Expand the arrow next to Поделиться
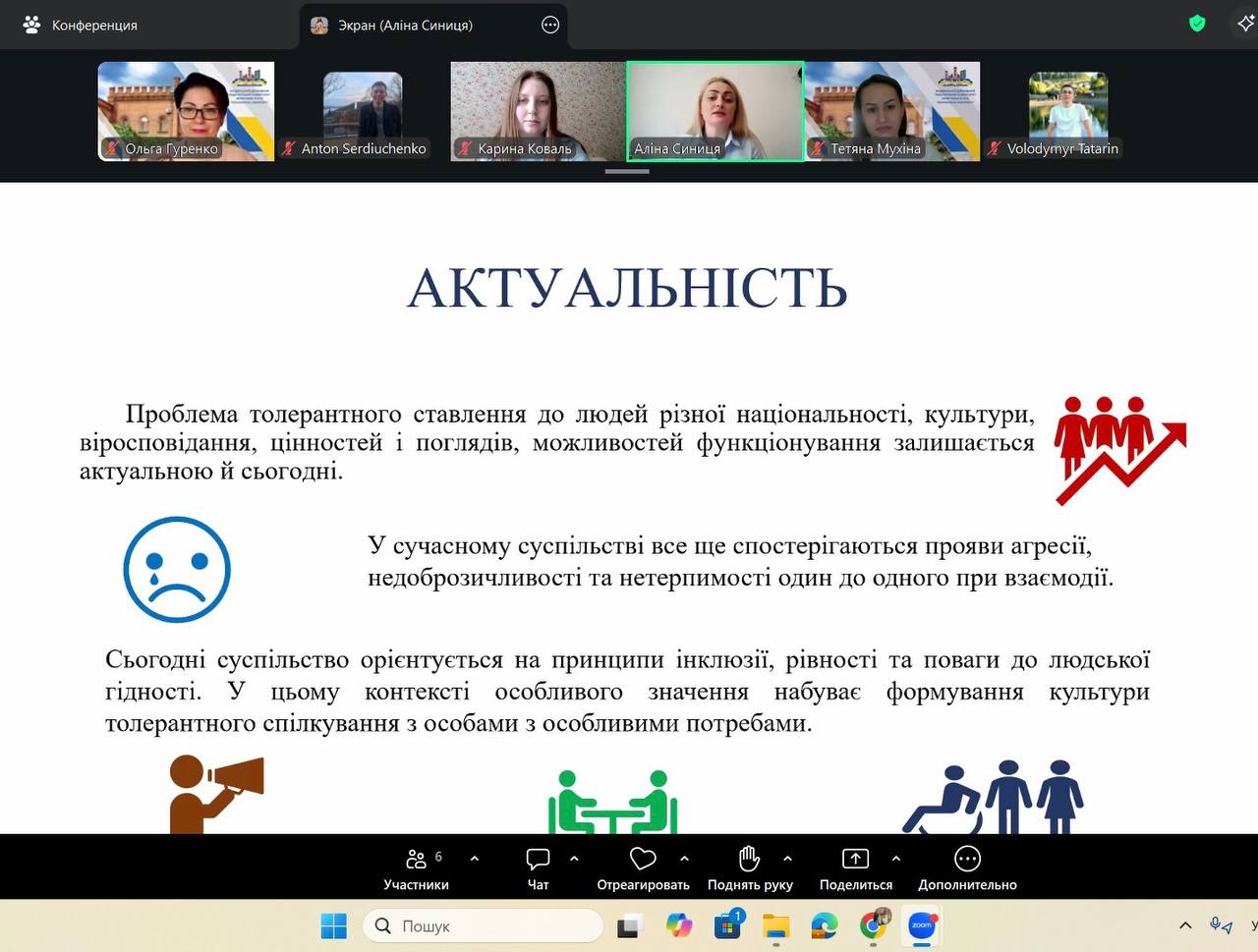 (895, 859)
